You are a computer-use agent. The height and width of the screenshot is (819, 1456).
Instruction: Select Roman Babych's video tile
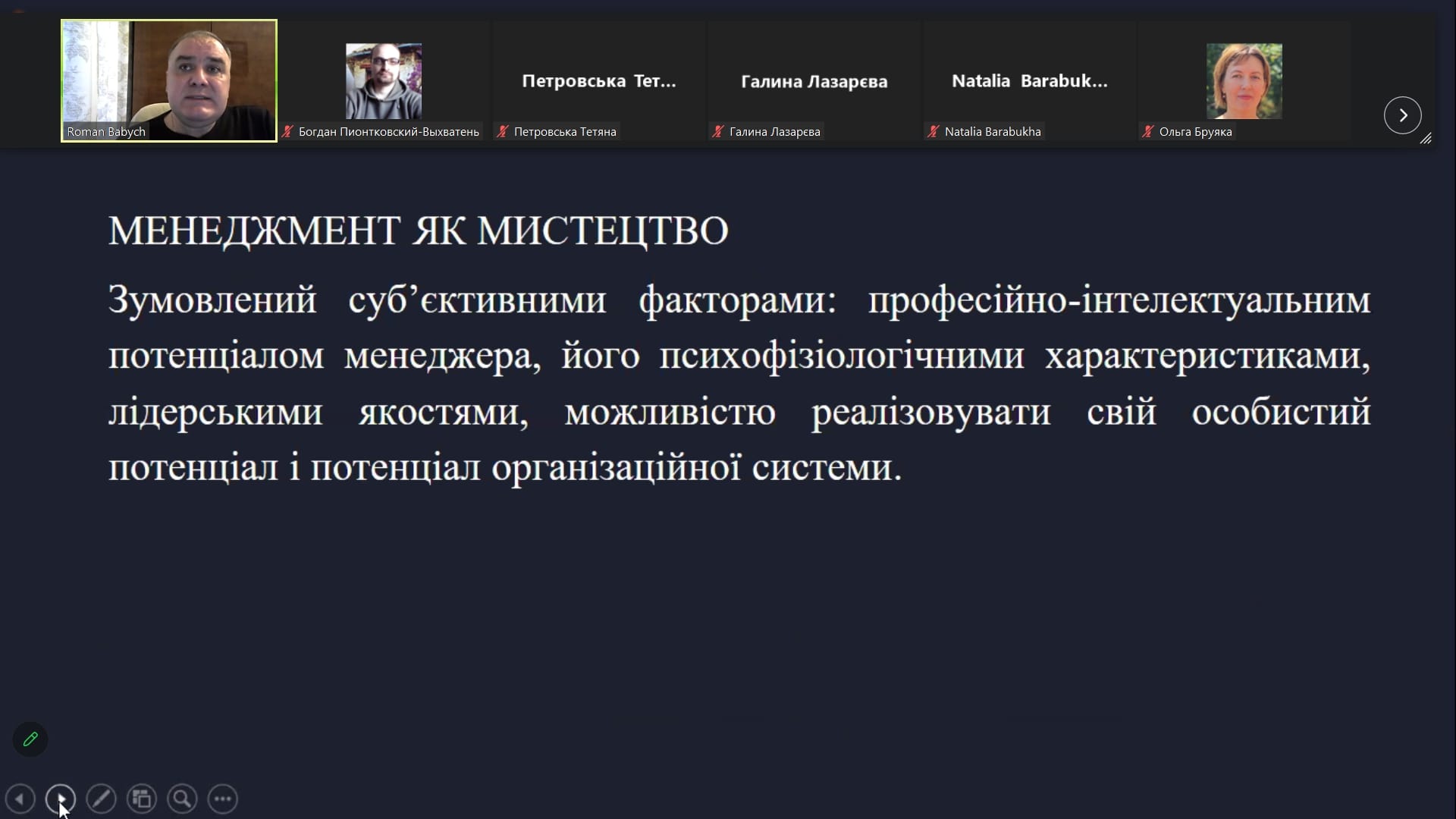[169, 80]
